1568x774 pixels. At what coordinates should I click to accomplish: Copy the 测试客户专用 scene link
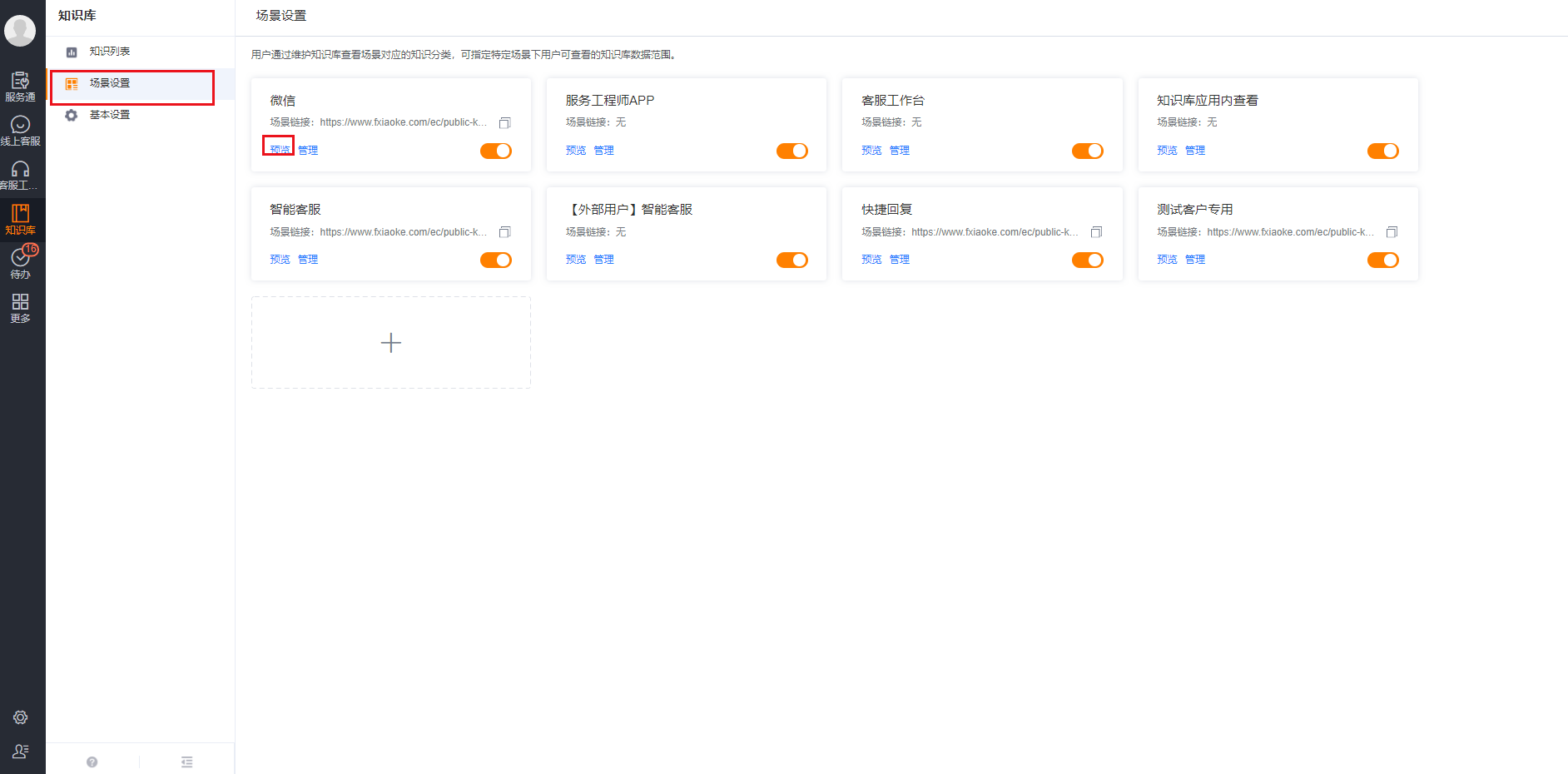[x=1392, y=232]
